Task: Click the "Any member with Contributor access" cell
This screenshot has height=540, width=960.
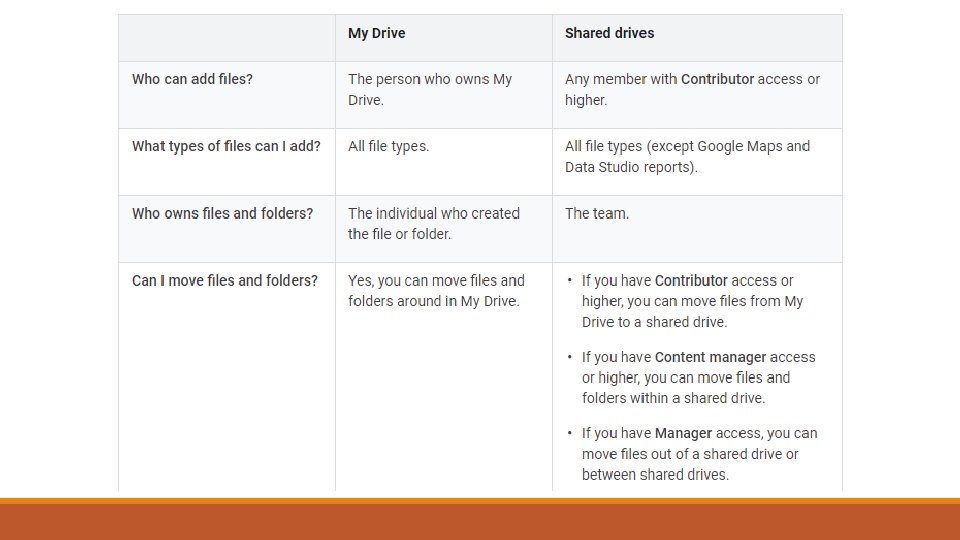Action: (x=692, y=89)
